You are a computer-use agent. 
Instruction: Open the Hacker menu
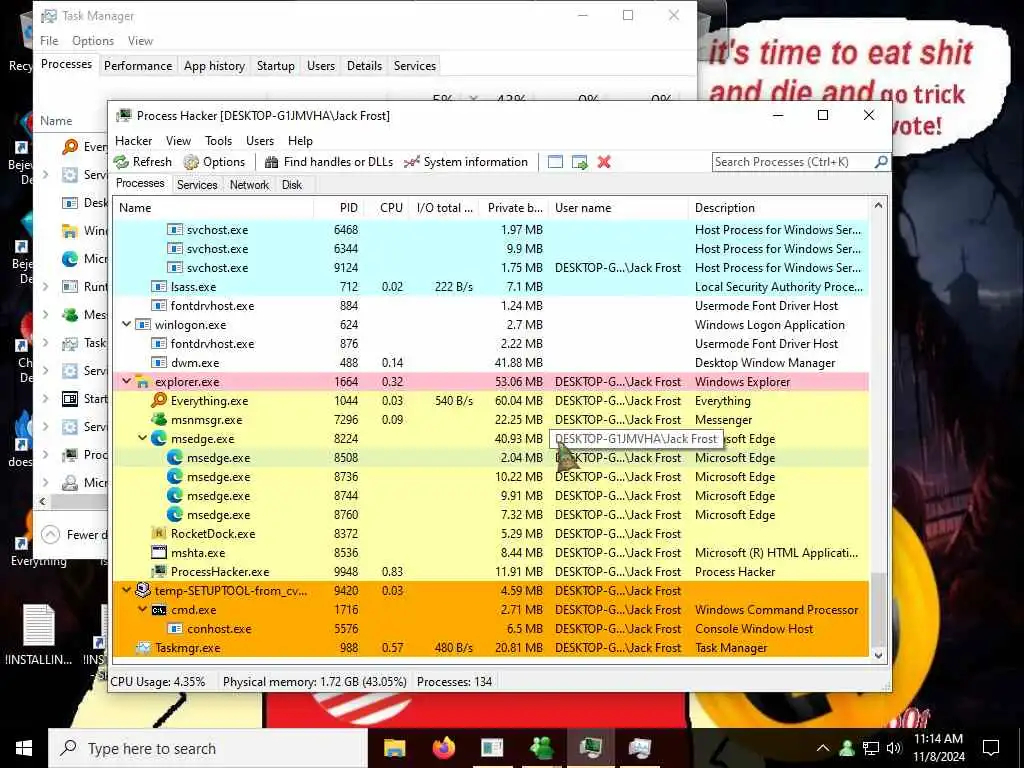click(133, 140)
